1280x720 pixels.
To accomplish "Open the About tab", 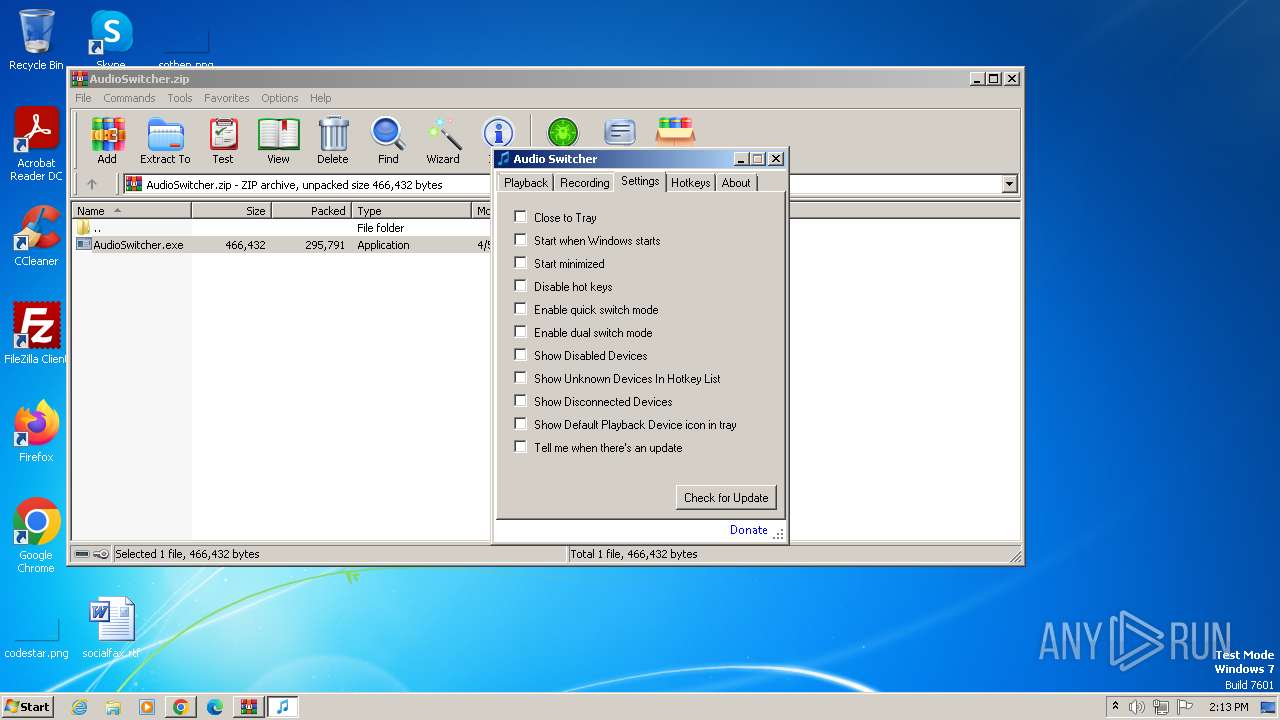I will (736, 183).
